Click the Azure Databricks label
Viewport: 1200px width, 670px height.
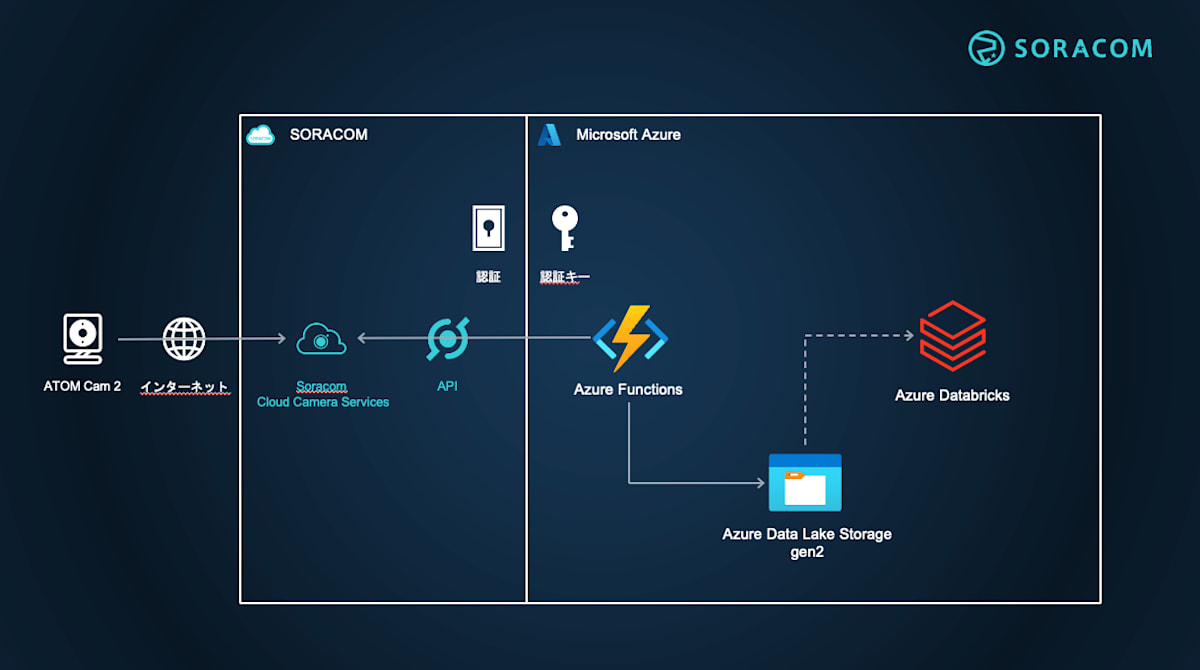tap(952, 395)
